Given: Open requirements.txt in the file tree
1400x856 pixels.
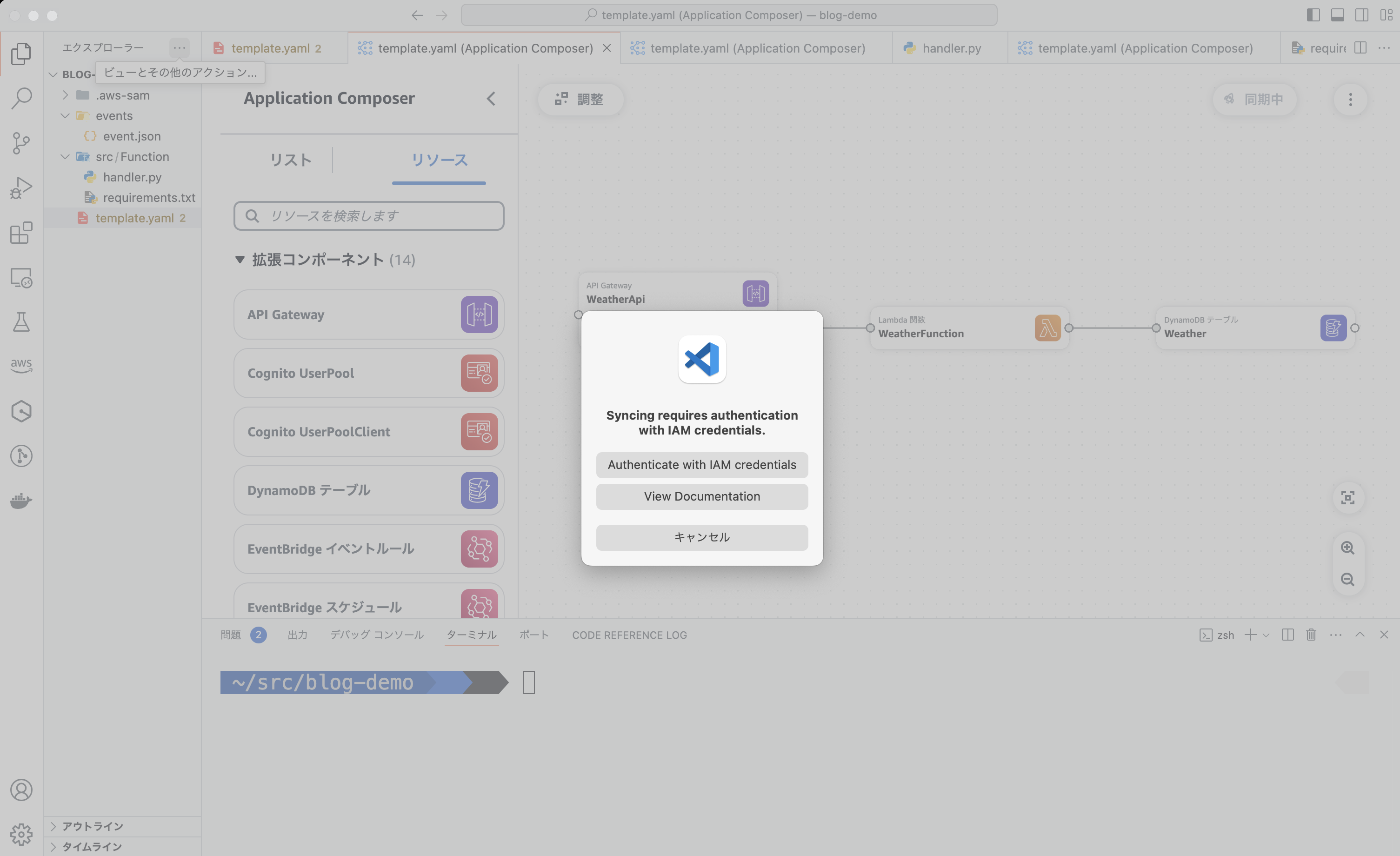Looking at the screenshot, I should (x=149, y=197).
